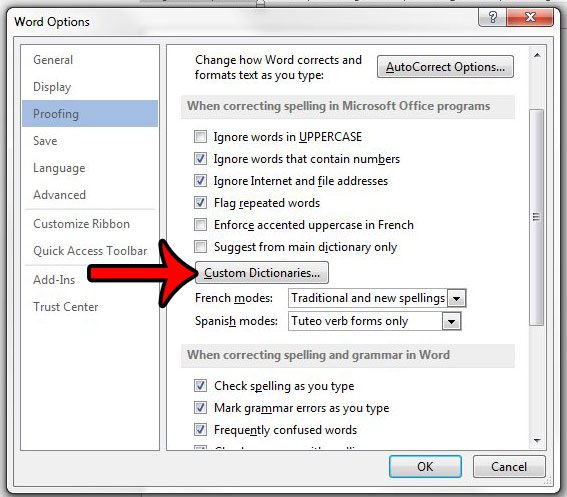Close the Word Options dialog
Viewport: 567px width, 497px height.
click(x=530, y=17)
